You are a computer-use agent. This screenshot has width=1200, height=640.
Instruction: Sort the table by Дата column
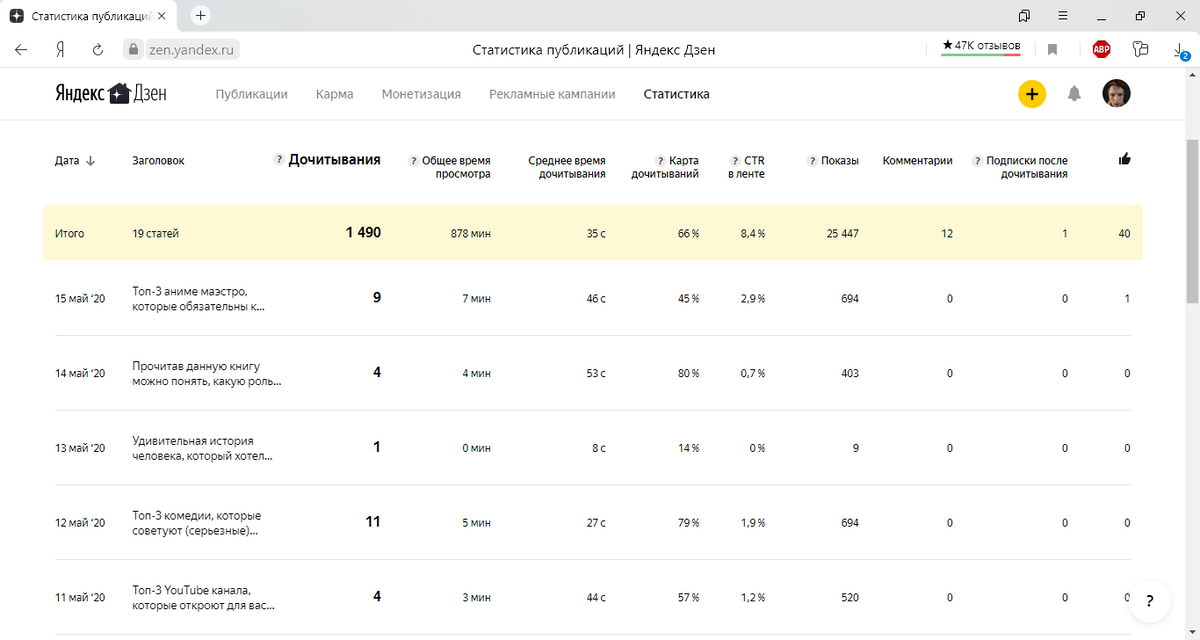click(x=75, y=161)
